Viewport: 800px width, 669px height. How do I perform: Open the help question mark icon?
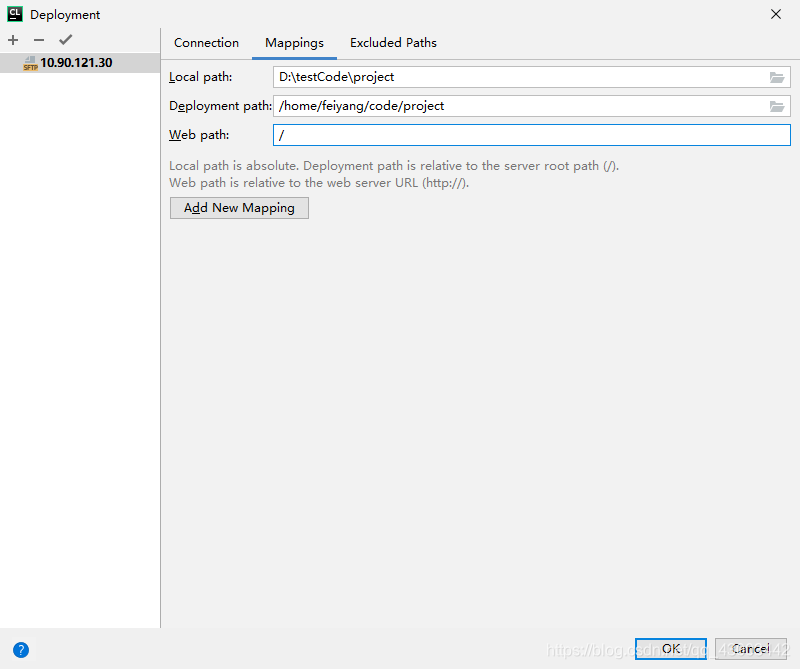coord(21,650)
